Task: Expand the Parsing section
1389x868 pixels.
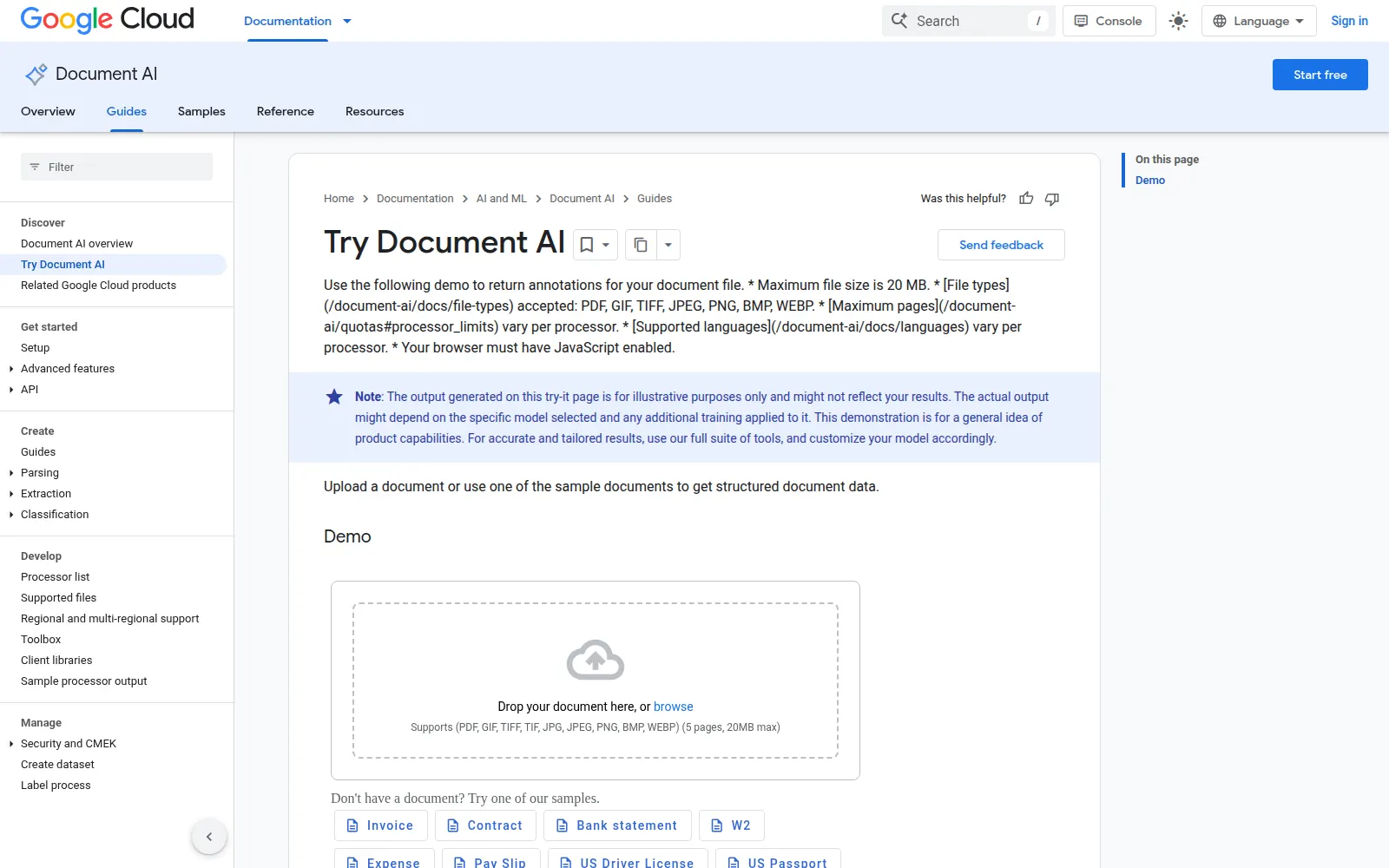Action: click(11, 473)
